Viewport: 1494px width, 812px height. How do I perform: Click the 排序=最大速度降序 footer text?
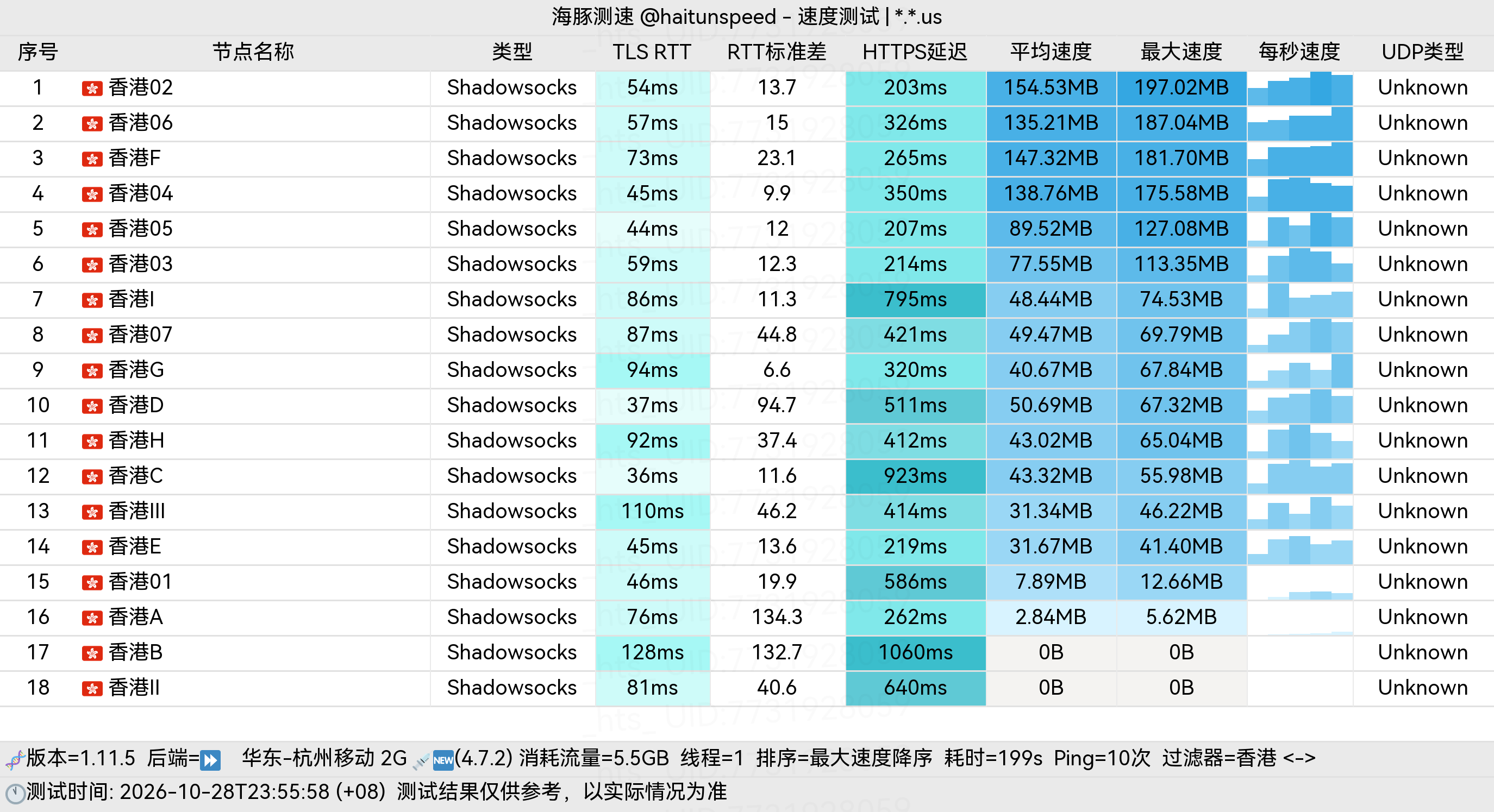point(844,758)
